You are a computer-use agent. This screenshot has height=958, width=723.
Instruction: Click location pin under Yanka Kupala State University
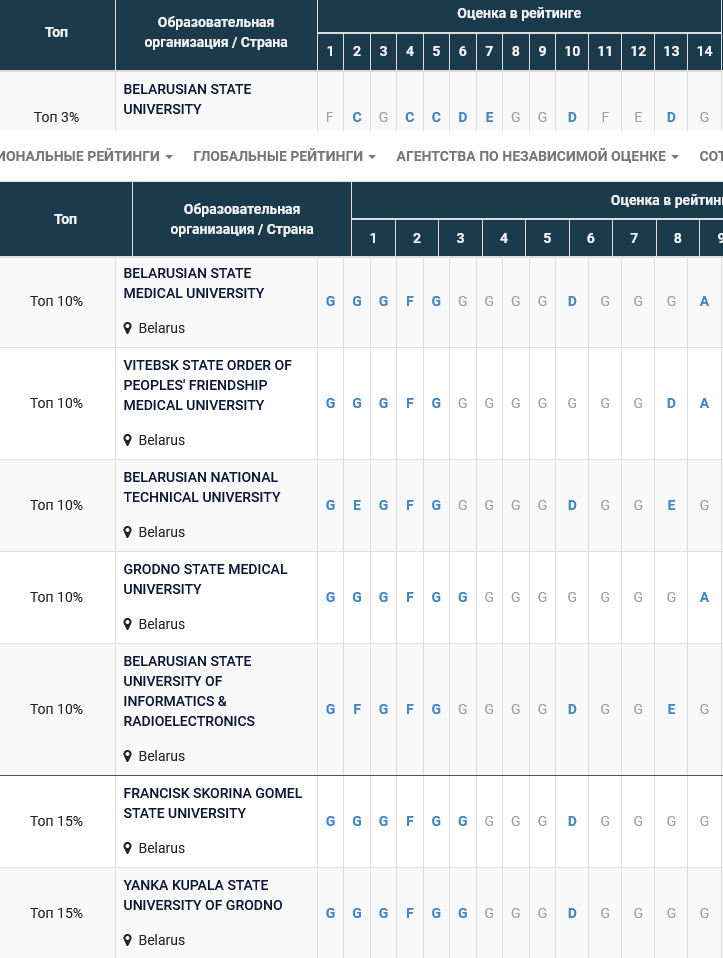pyautogui.click(x=128, y=940)
